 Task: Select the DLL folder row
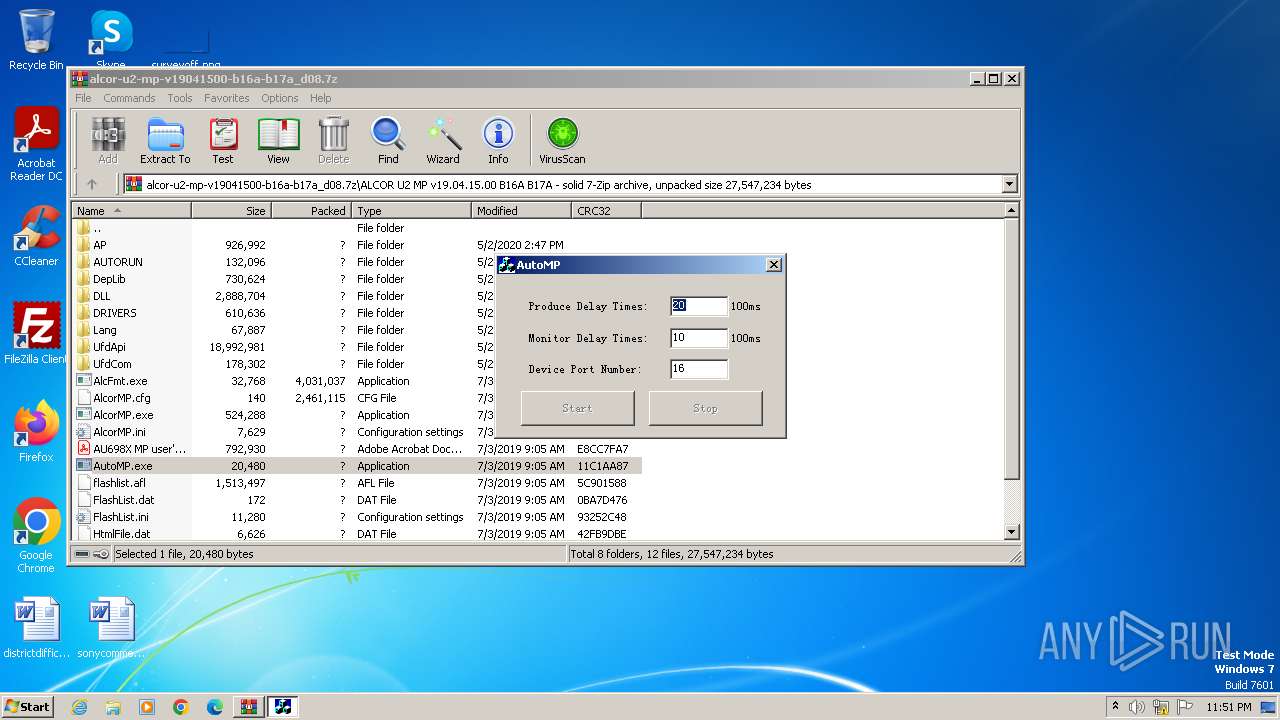click(358, 296)
